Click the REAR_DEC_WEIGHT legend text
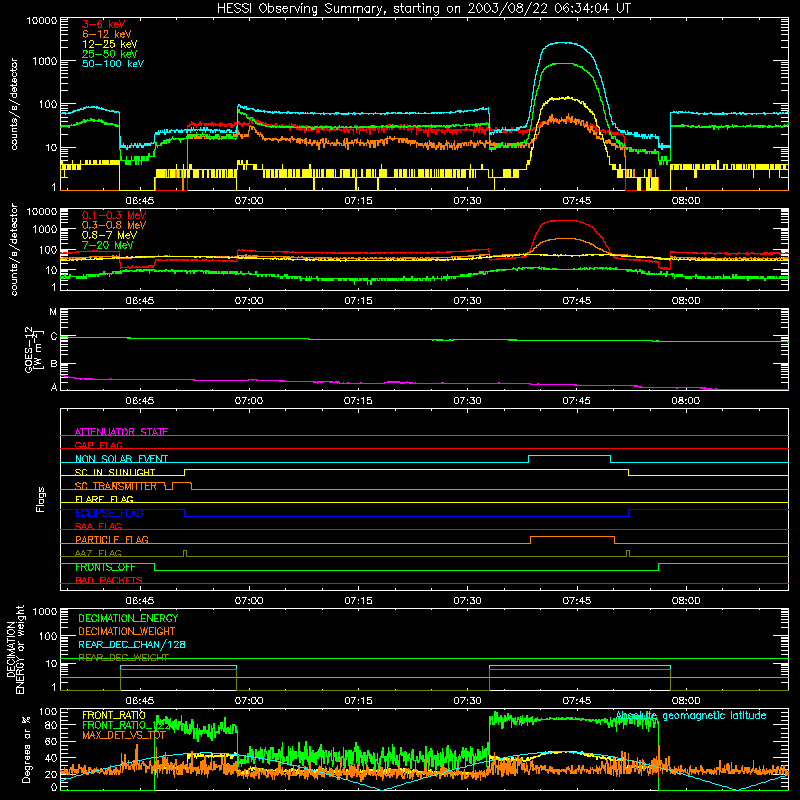The height and width of the screenshot is (800, 800). tap(123, 658)
